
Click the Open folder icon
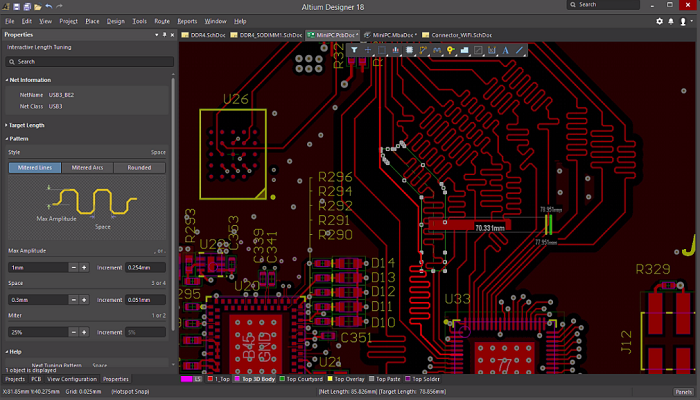click(x=38, y=7)
